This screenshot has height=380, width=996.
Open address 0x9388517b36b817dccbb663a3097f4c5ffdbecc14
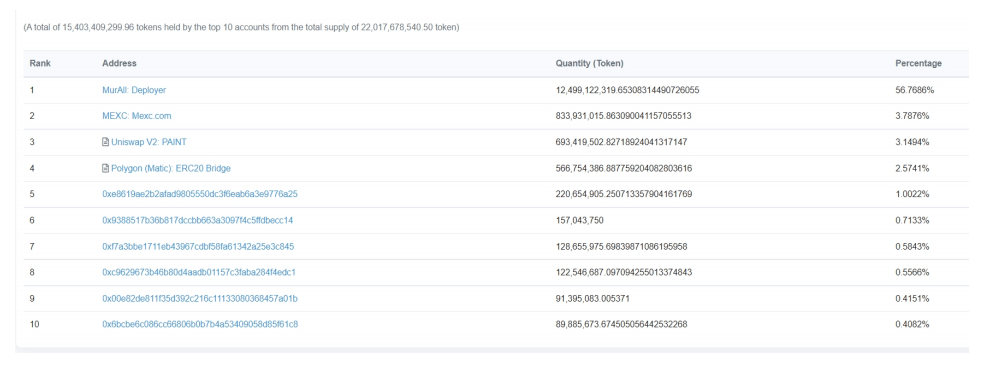[198, 221]
